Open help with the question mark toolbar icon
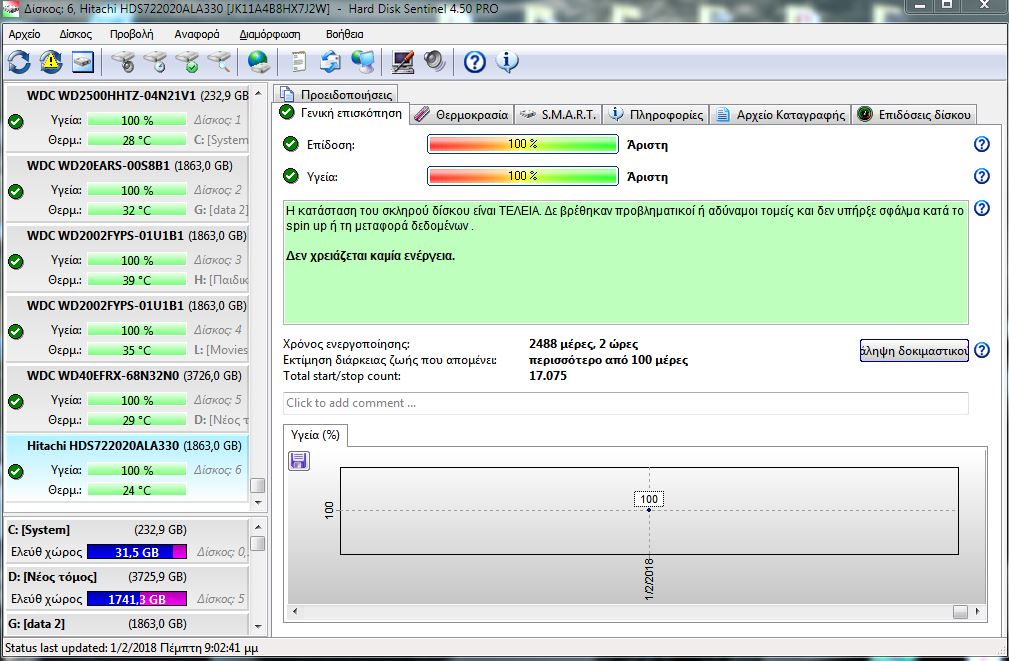The width and height of the screenshot is (1009, 661). 475,62
